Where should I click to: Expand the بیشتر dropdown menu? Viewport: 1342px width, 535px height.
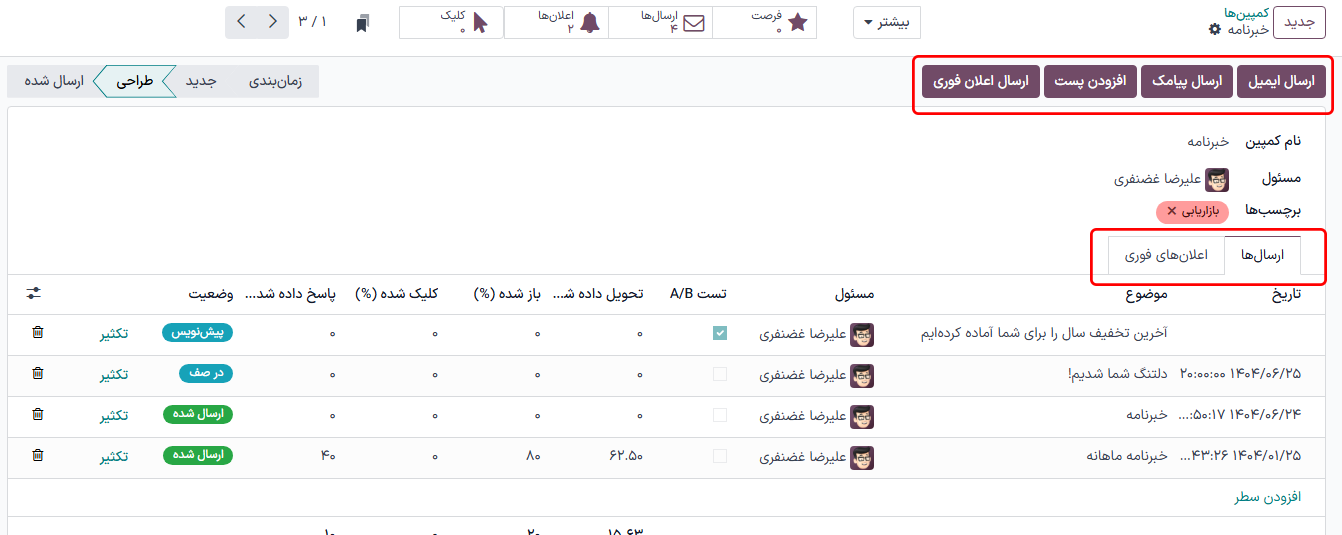coord(886,22)
